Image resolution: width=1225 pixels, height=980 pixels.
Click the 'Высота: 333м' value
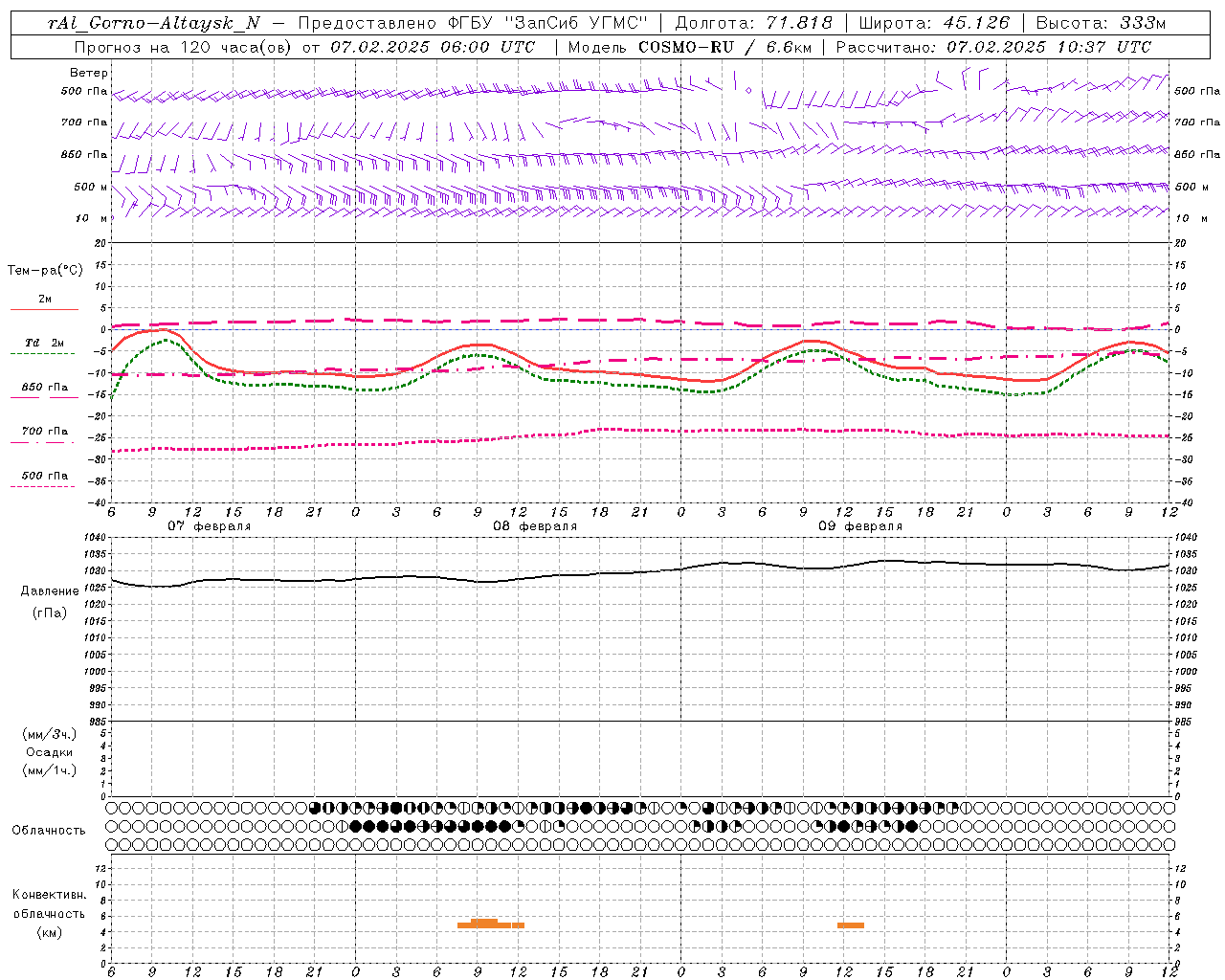tap(1102, 23)
